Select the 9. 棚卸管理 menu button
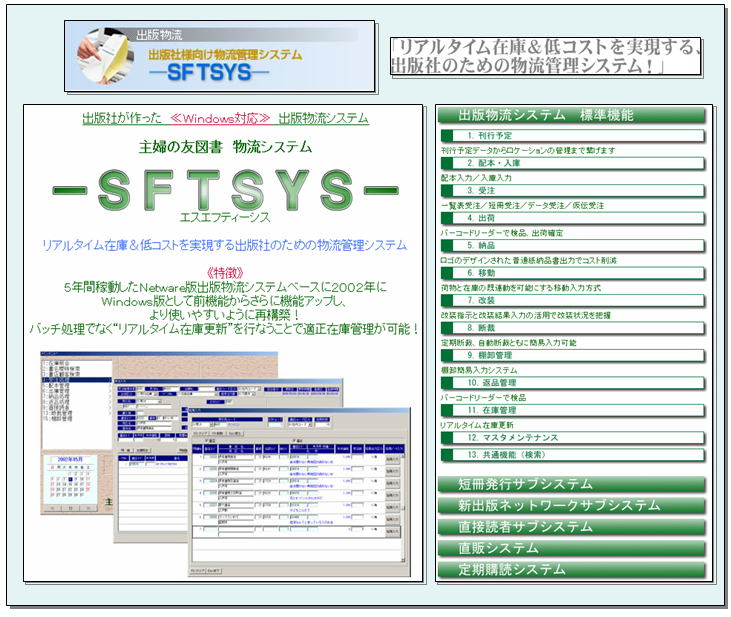Viewport: 731px width, 617px height. (572, 355)
